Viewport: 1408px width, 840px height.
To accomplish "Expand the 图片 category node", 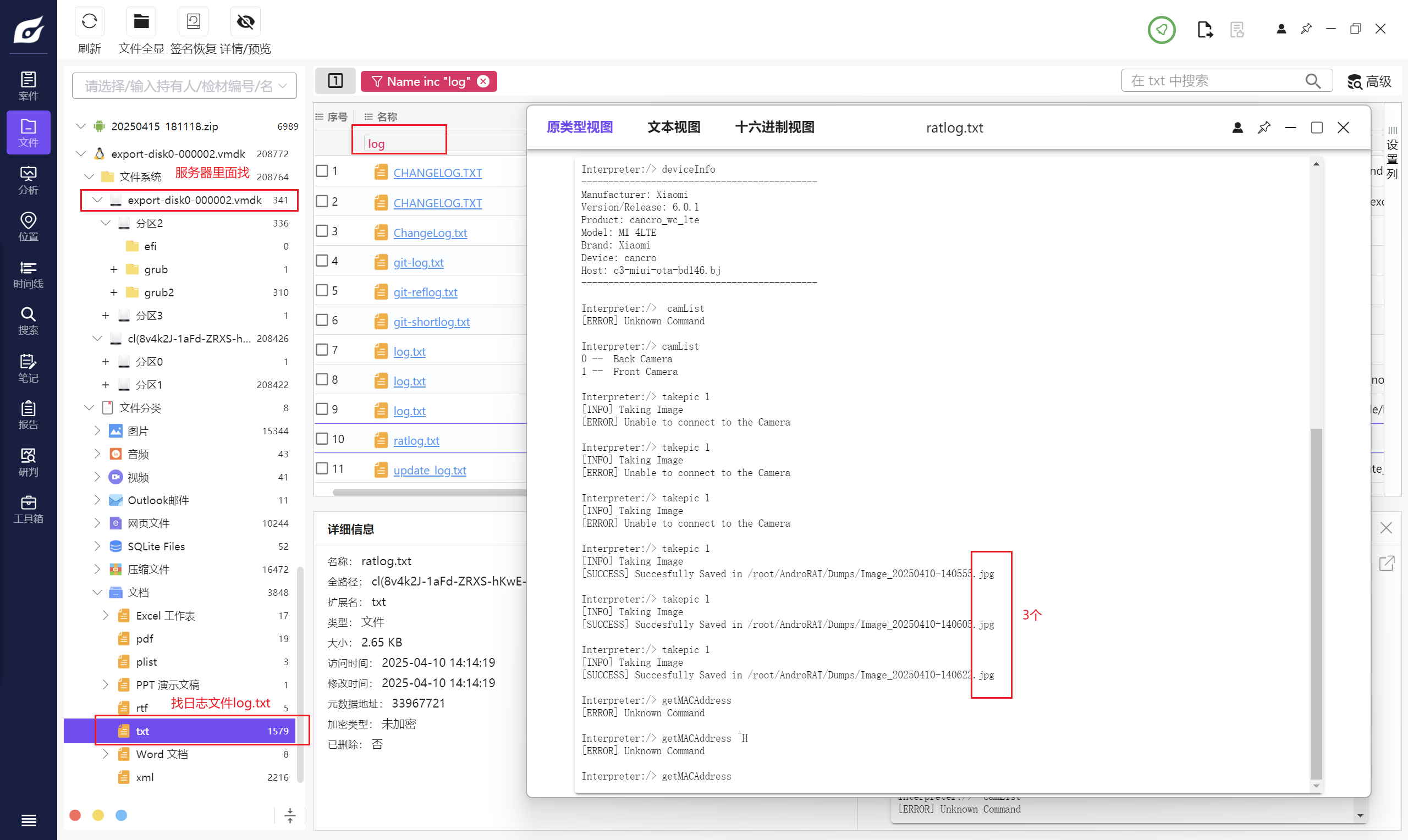I will coord(97,431).
